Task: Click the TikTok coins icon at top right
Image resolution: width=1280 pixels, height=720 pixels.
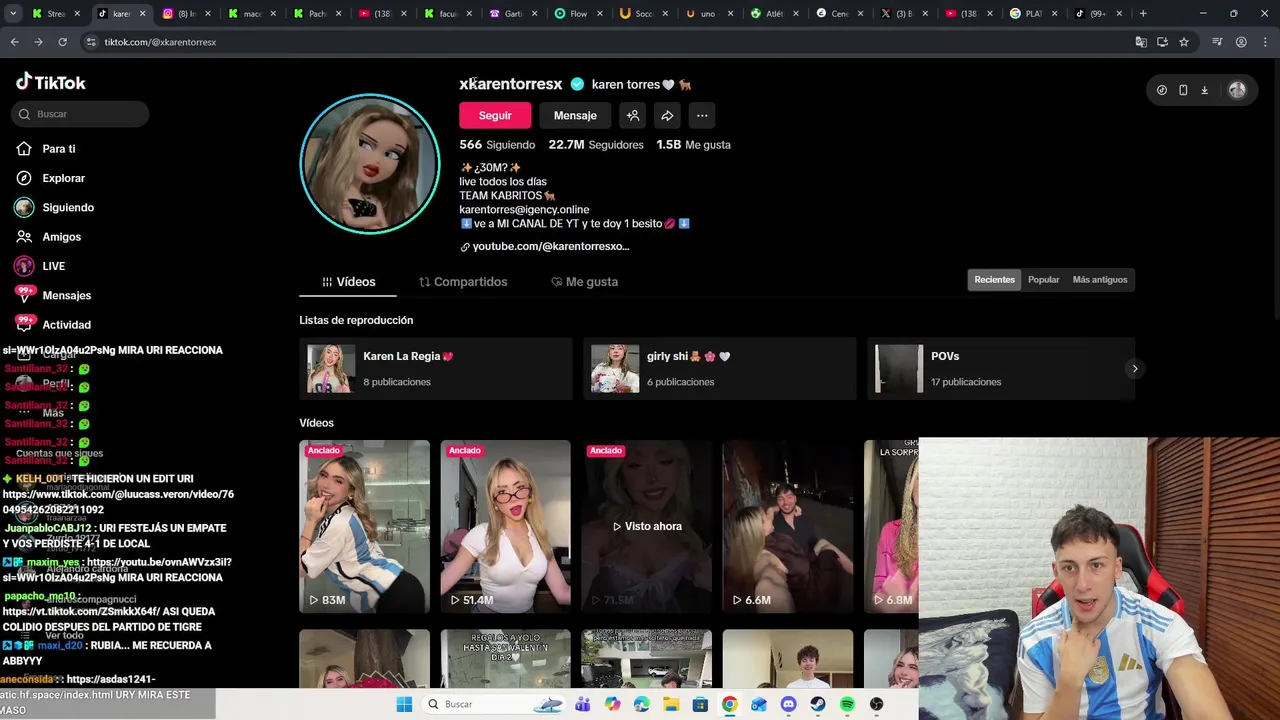Action: click(x=1161, y=90)
